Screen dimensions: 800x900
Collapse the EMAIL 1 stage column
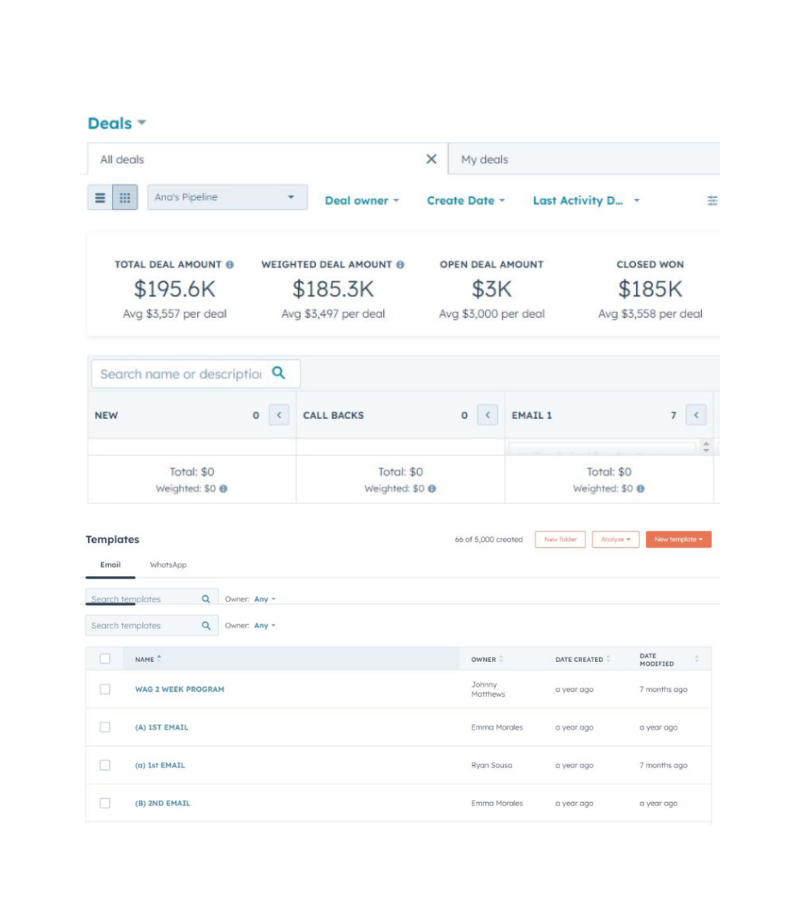pyautogui.click(x=696, y=415)
